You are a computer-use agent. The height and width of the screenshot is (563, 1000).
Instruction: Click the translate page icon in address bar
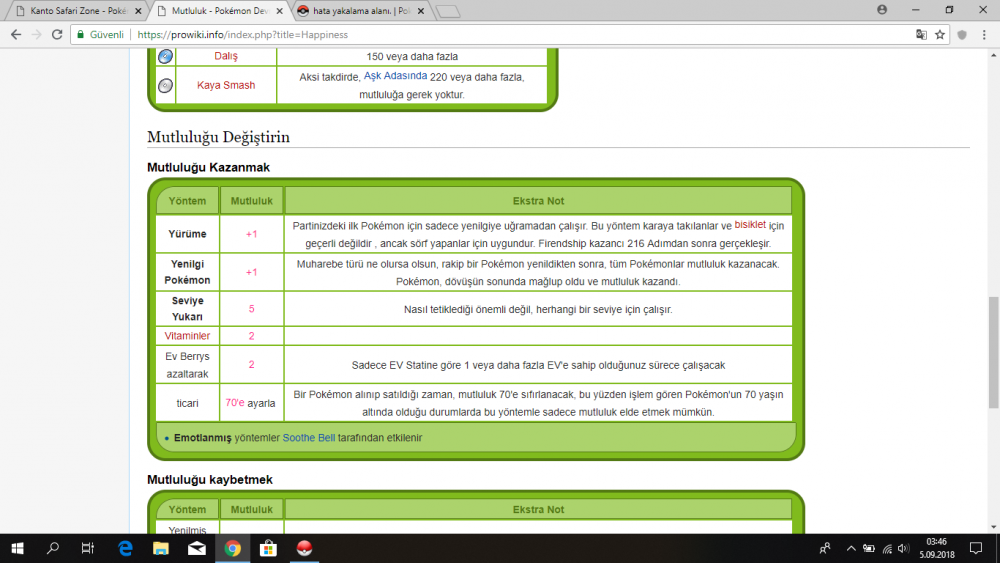921,34
